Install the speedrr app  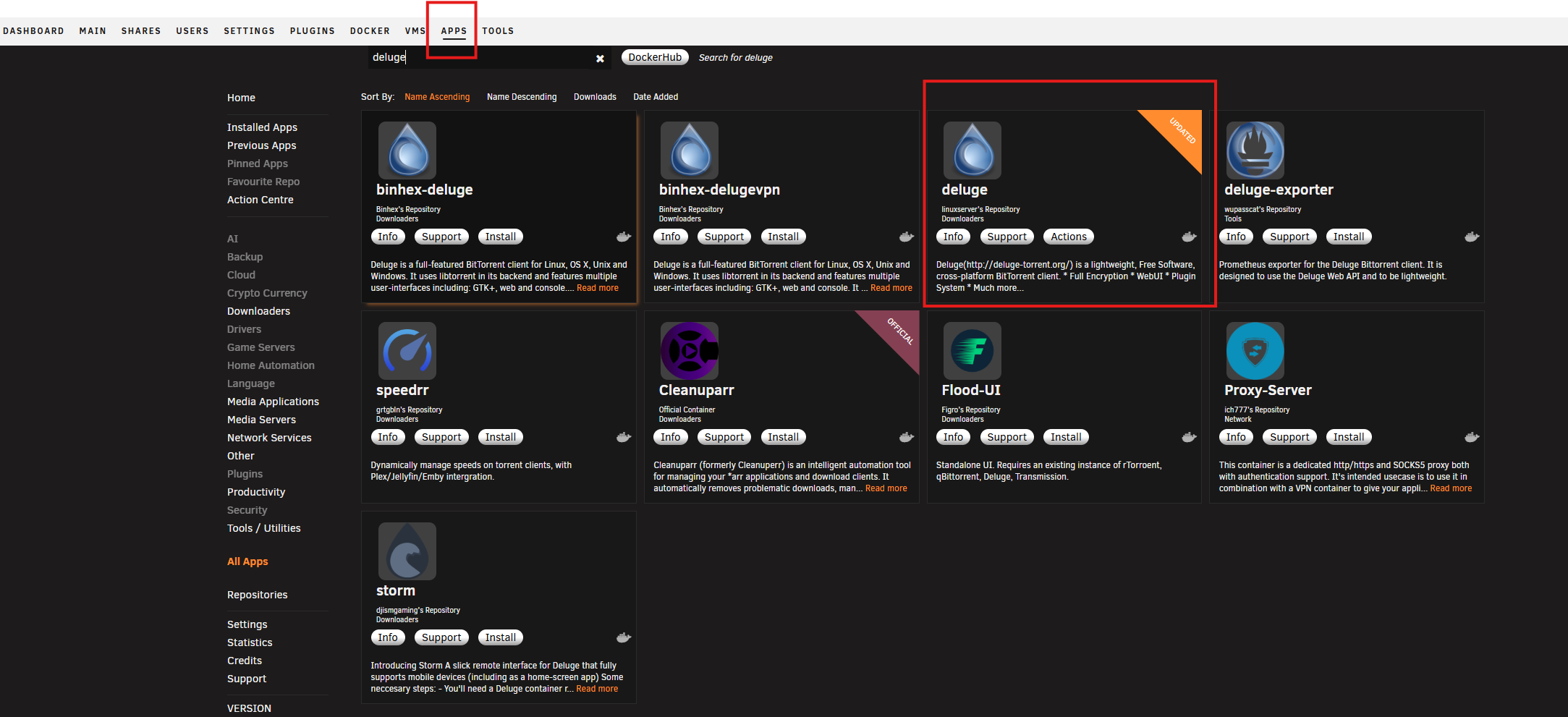tap(501, 437)
